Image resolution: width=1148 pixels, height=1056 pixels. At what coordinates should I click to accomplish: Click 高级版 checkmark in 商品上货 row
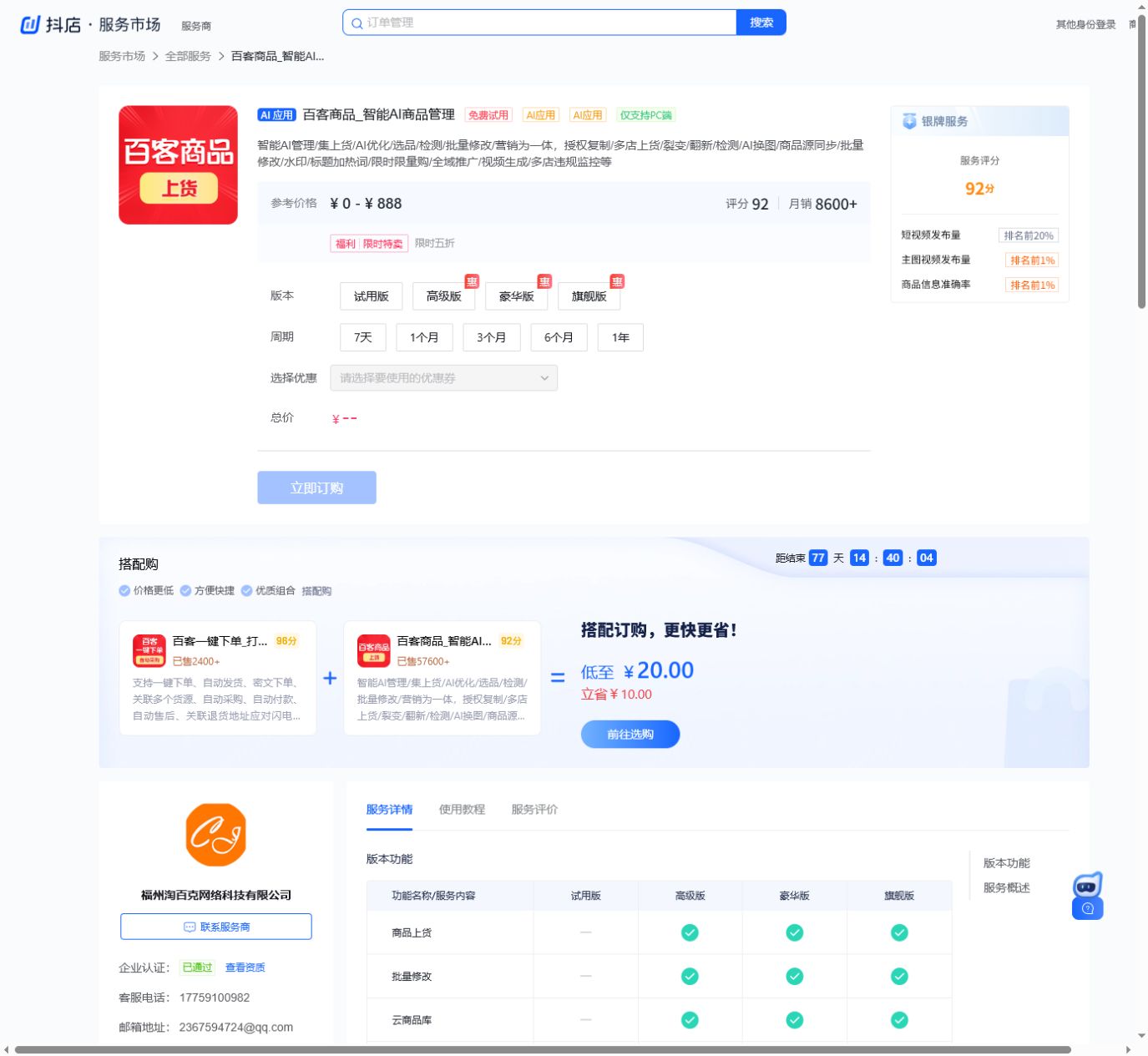pos(690,932)
